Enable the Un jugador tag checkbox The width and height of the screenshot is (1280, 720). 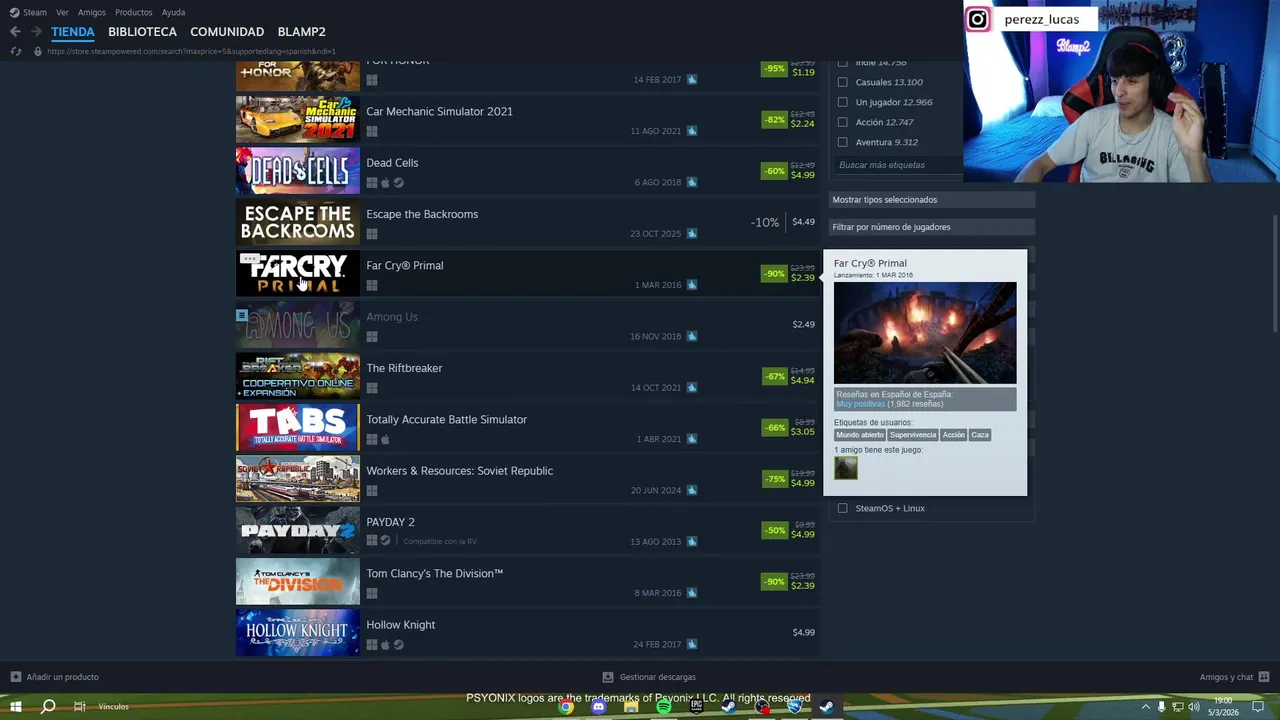point(842,102)
